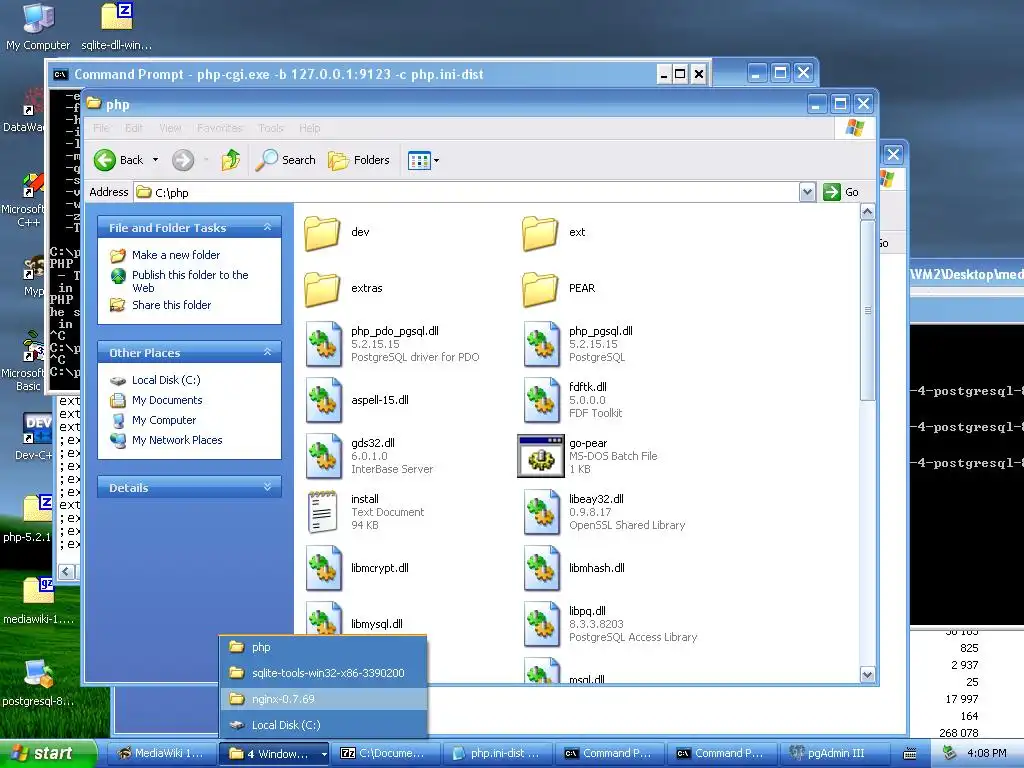Image resolution: width=1024 pixels, height=768 pixels.
Task: Click the libmysql.dll file name
Action: (x=377, y=624)
